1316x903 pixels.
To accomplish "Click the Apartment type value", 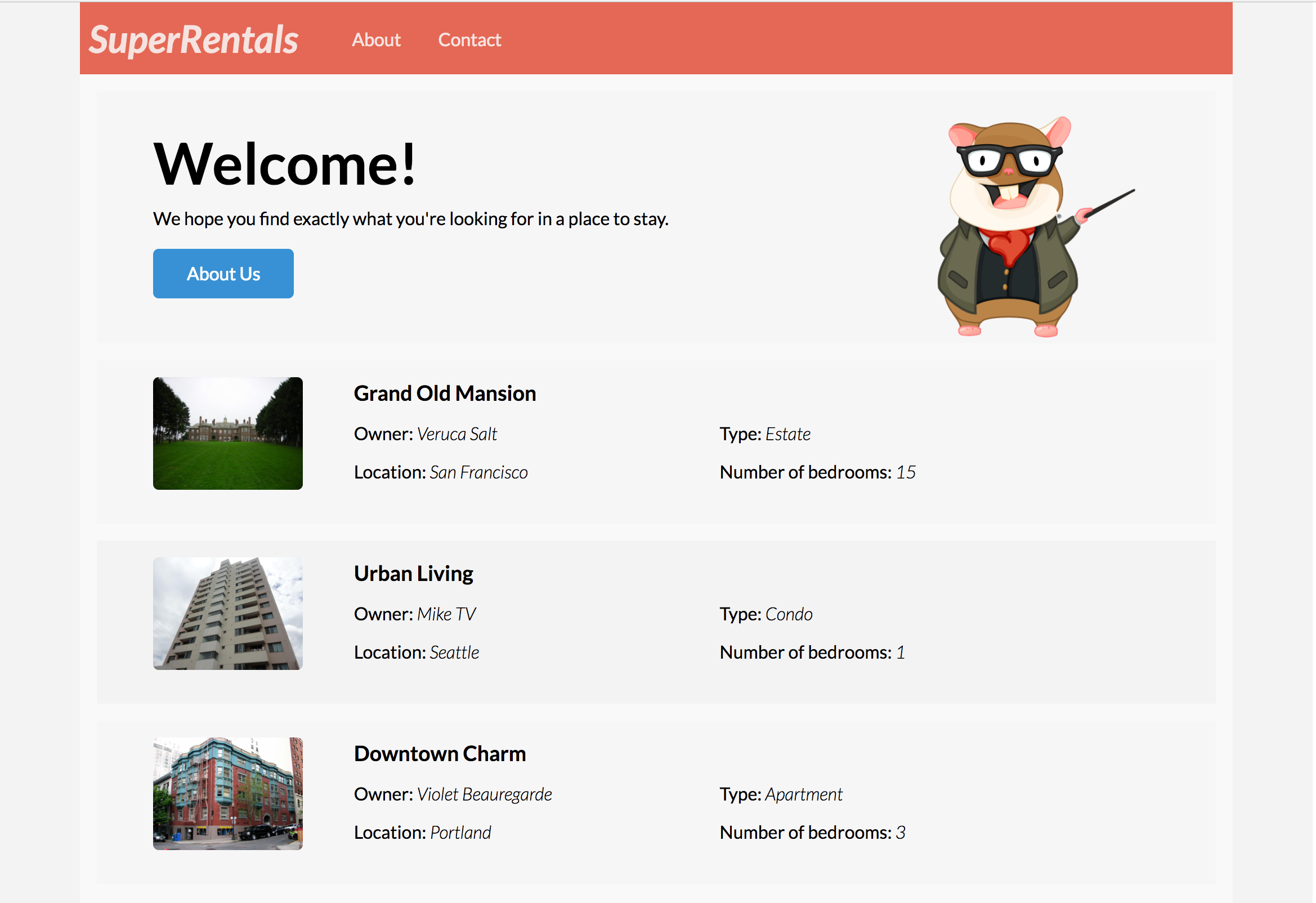I will pos(804,794).
